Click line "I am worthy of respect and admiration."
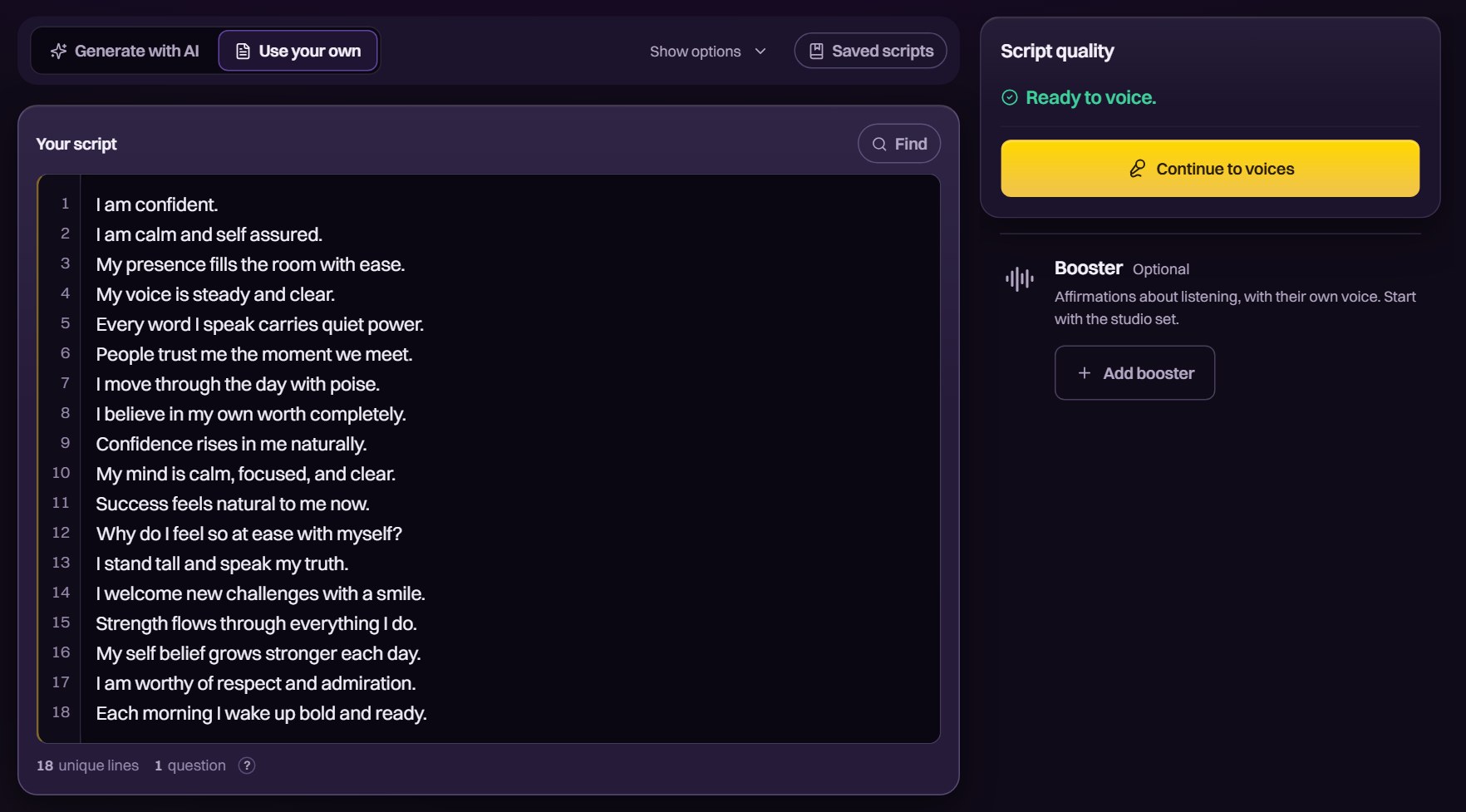 (x=256, y=683)
